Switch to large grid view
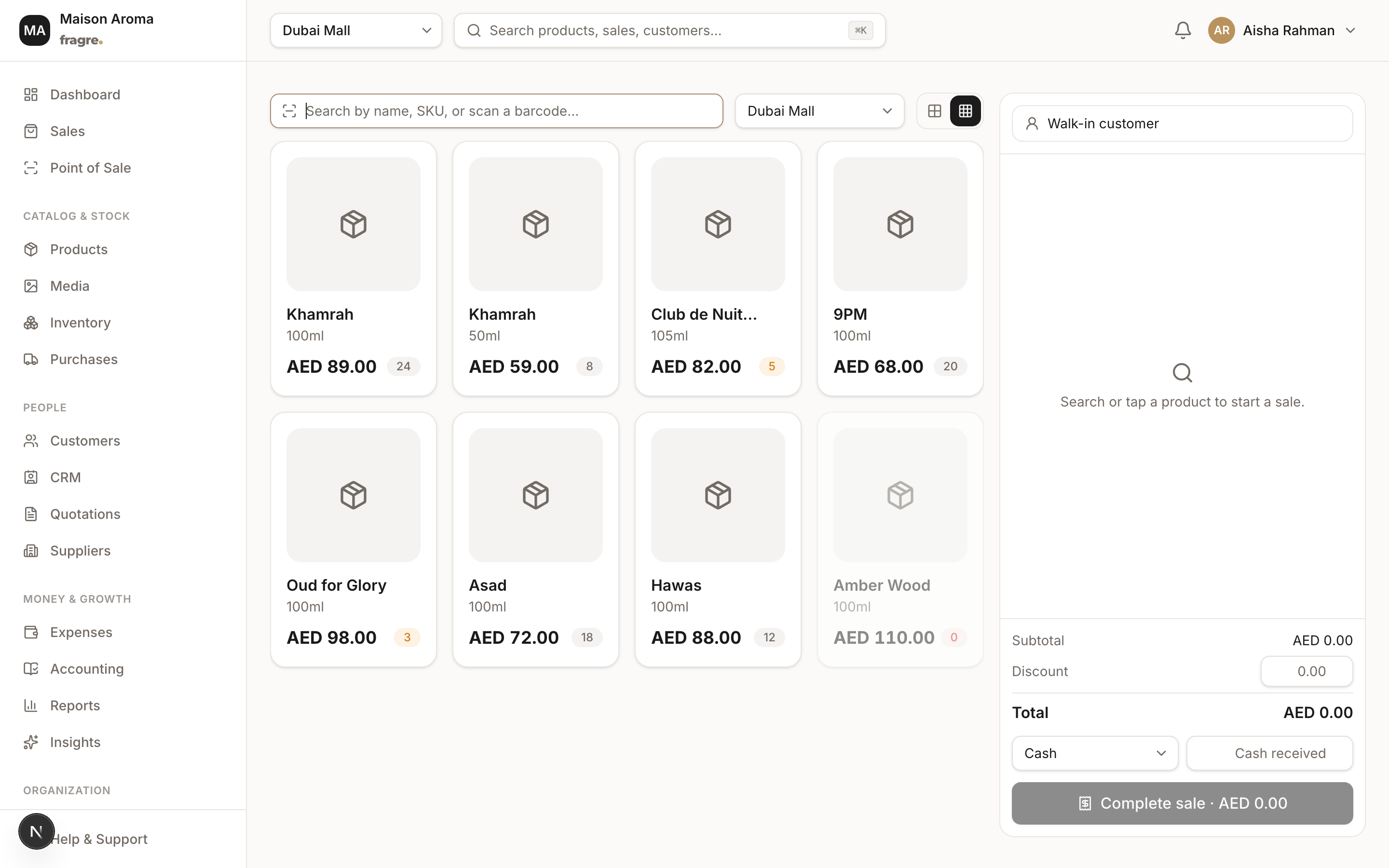The height and width of the screenshot is (868, 1389). (x=934, y=111)
